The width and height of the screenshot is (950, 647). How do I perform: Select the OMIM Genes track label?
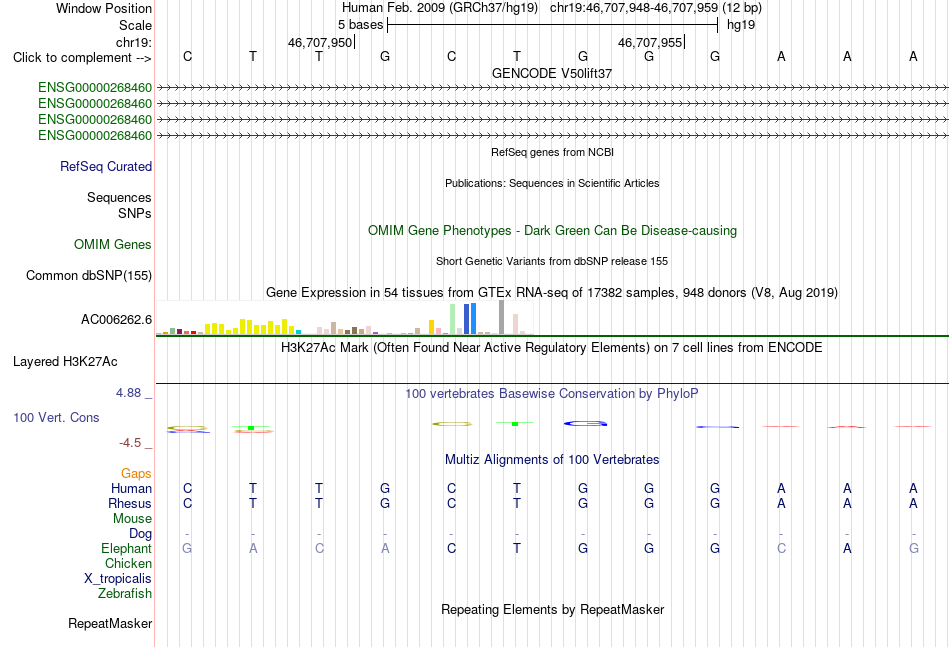(x=113, y=245)
